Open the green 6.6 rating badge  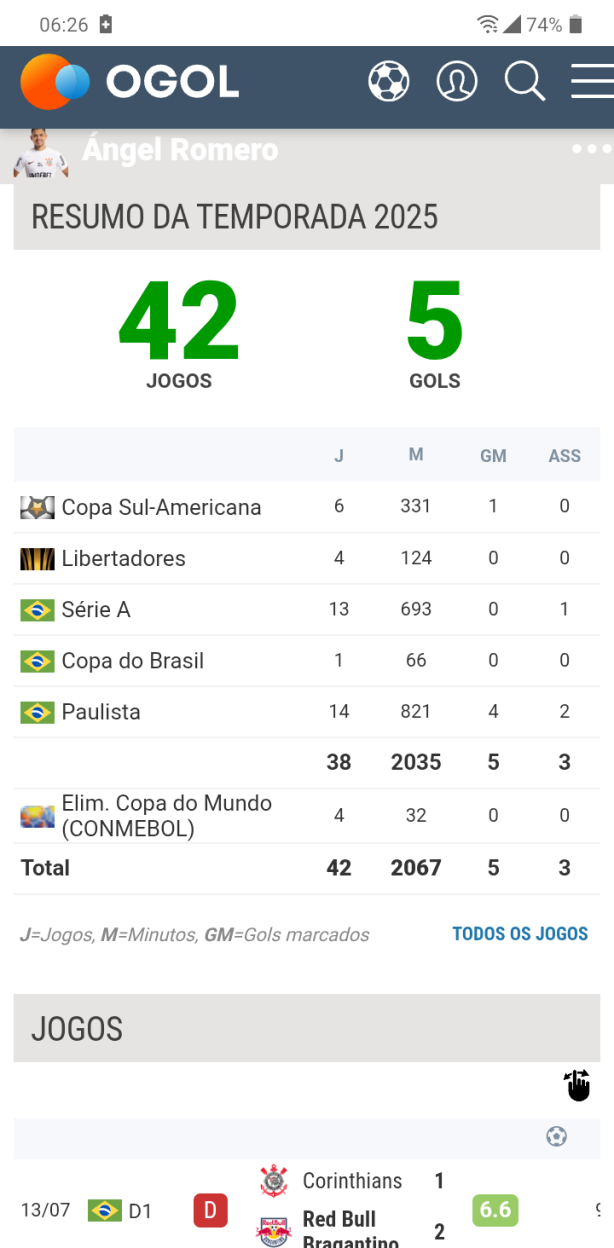click(x=495, y=1211)
